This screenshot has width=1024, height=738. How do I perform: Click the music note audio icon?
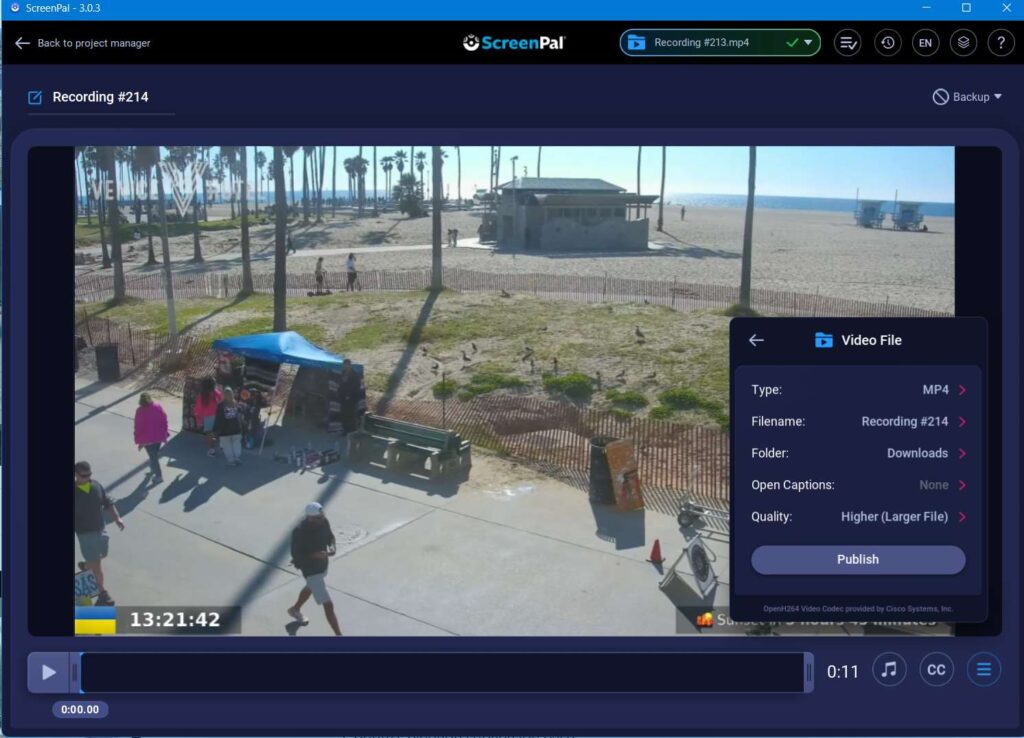click(x=889, y=670)
